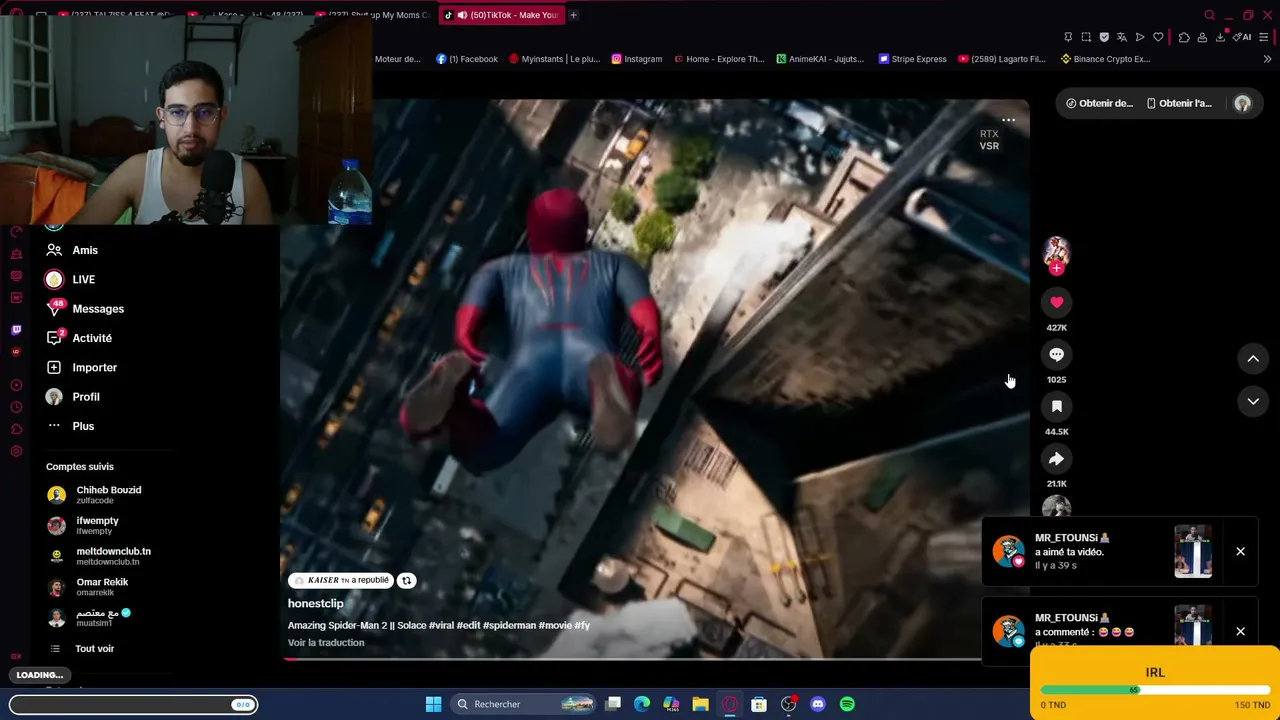Image resolution: width=1280 pixels, height=720 pixels.
Task: Click the 'Obtenir de...' coins button
Action: pyautogui.click(x=1099, y=103)
